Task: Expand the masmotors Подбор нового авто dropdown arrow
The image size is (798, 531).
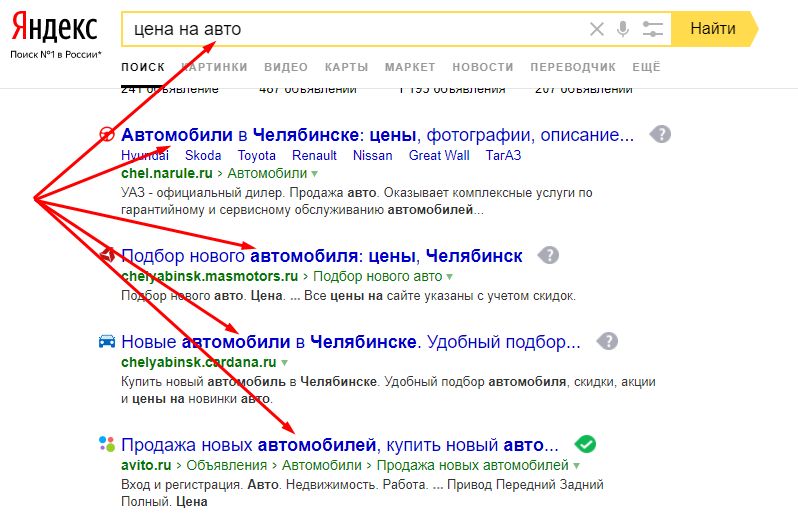Action: point(449,277)
